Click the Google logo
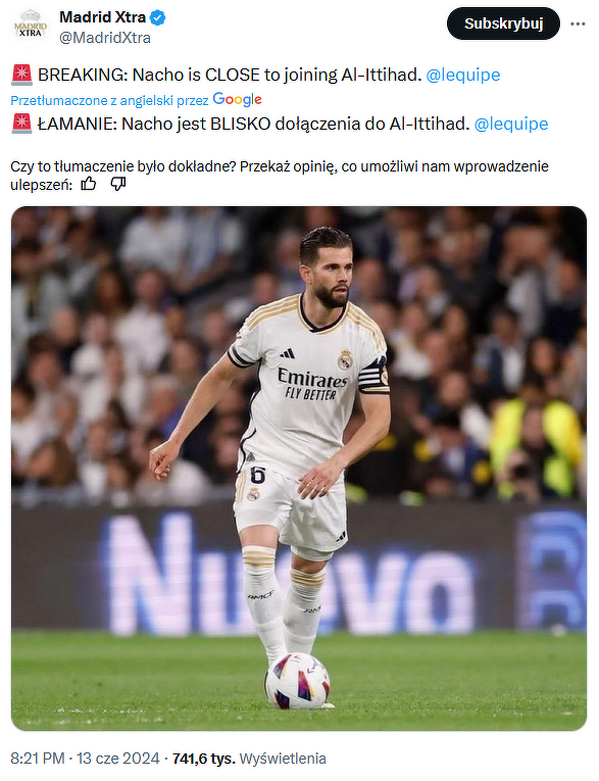Image resolution: width=599 pixels, height=781 pixels. tap(237, 100)
